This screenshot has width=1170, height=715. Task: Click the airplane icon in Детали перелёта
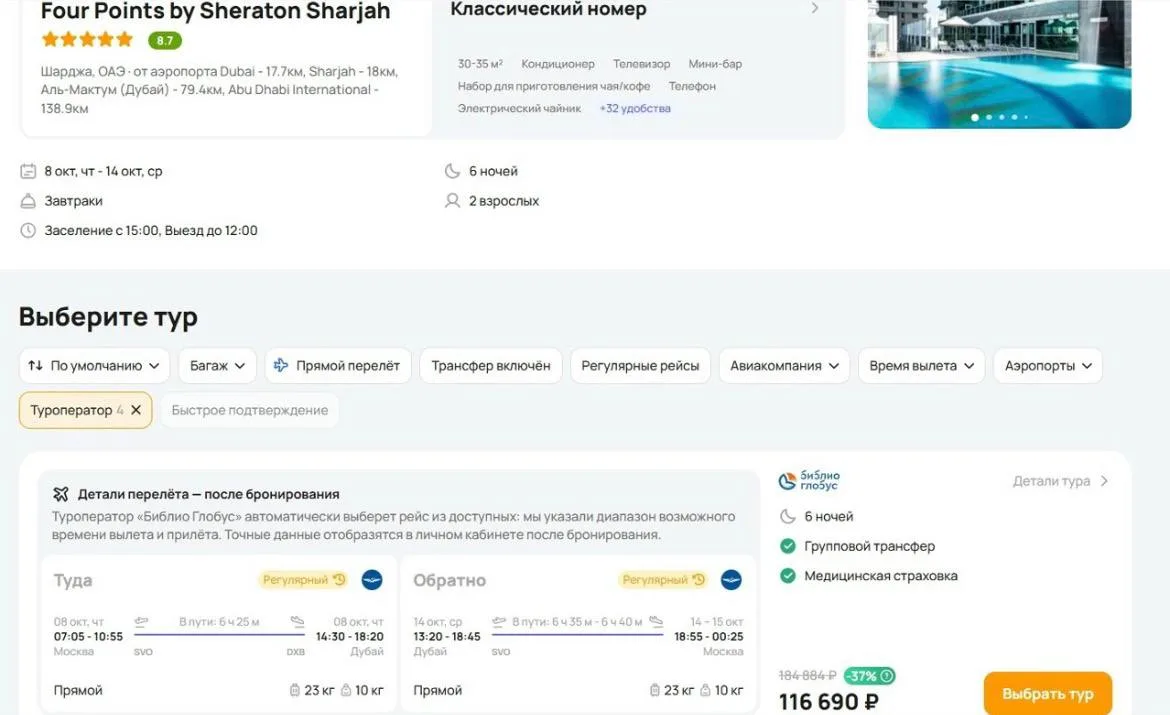(61, 494)
